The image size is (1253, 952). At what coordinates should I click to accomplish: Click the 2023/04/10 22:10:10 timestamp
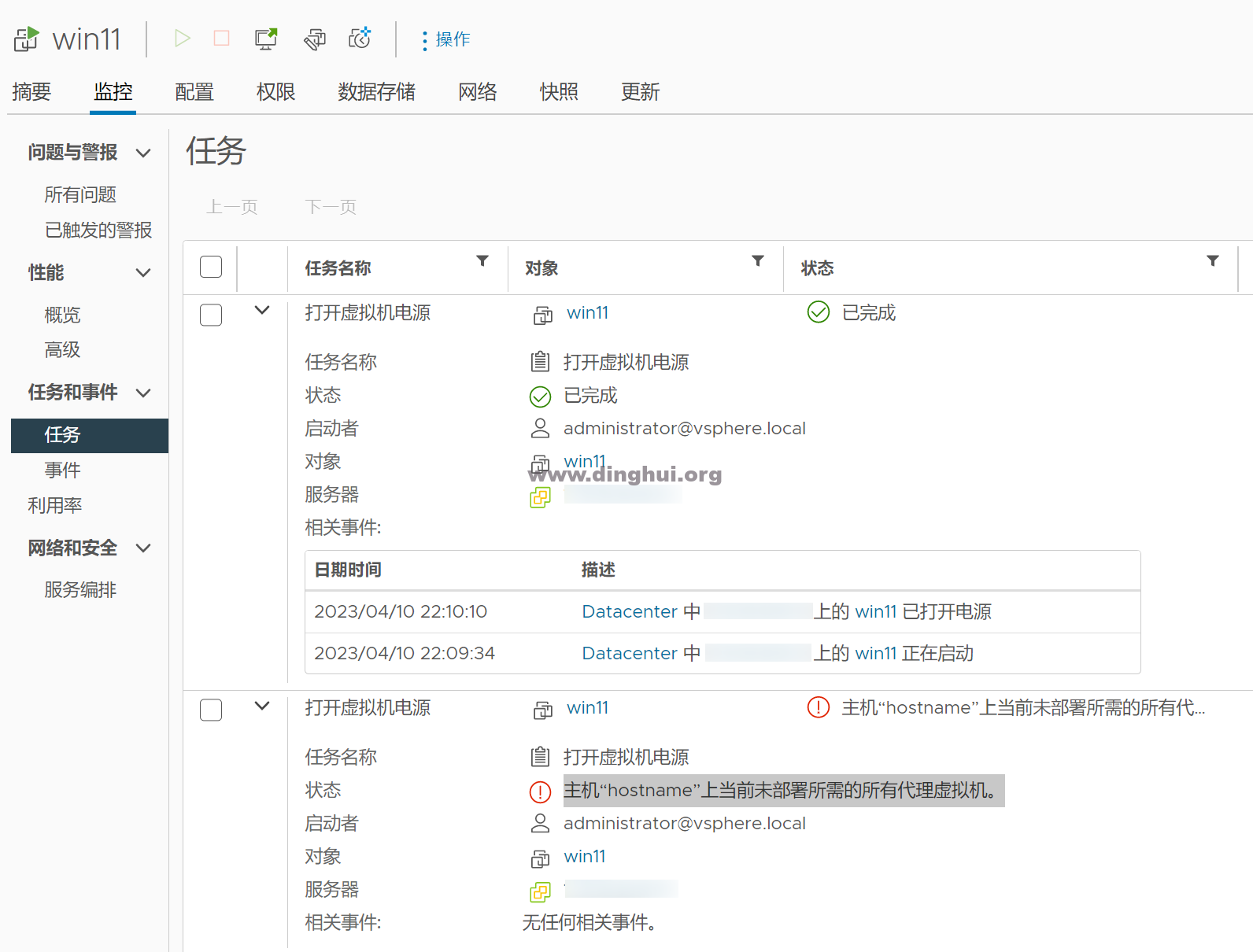pos(401,611)
